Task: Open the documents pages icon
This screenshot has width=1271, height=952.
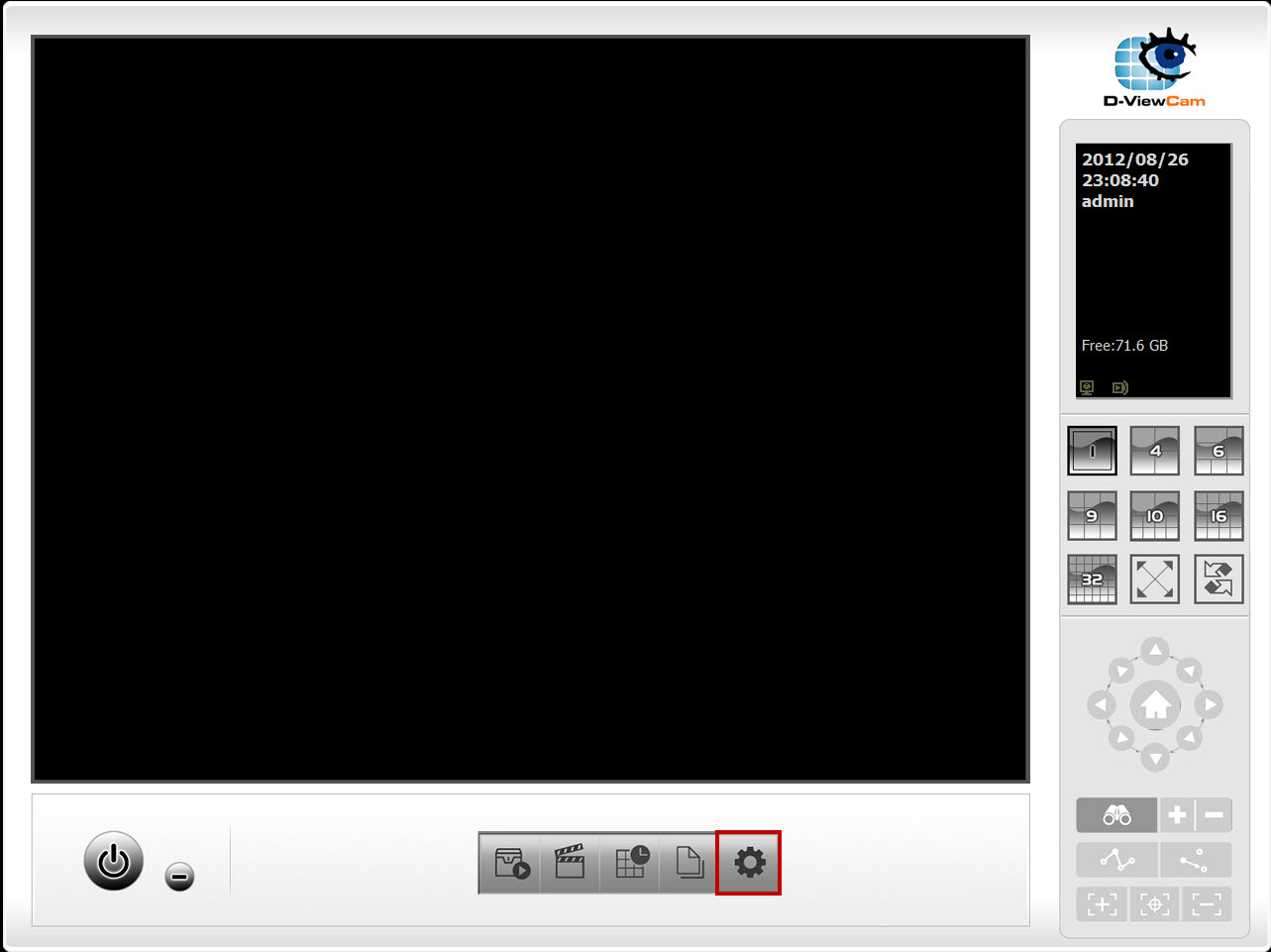Action: point(688,863)
